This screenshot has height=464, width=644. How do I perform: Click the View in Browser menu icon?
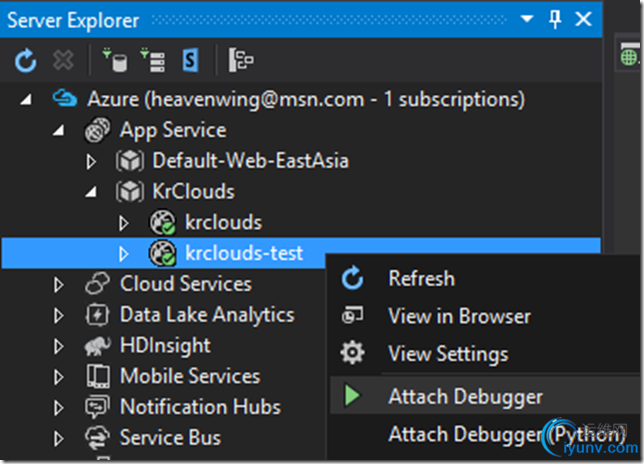pyautogui.click(x=352, y=315)
